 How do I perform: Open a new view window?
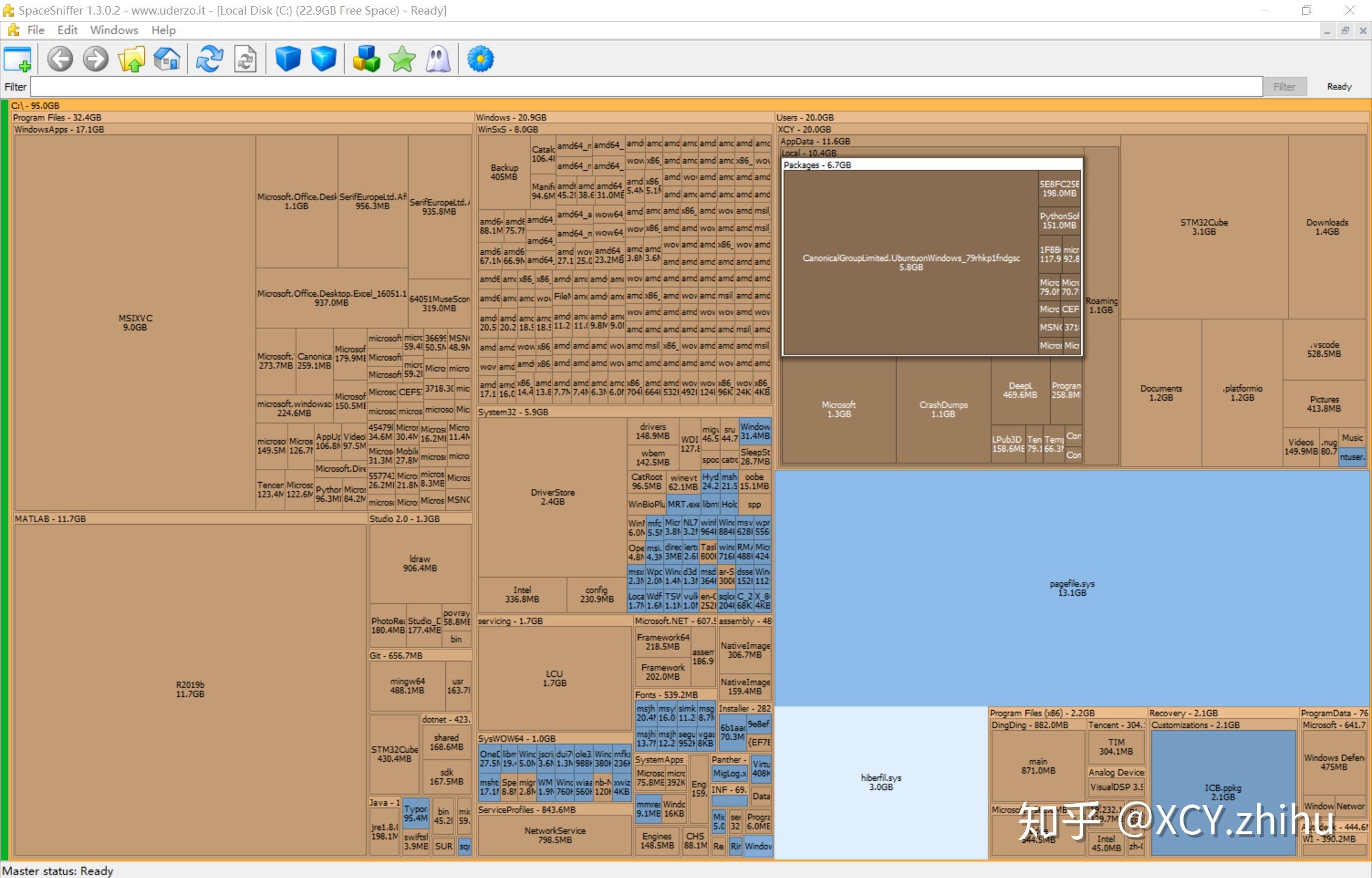click(x=17, y=59)
